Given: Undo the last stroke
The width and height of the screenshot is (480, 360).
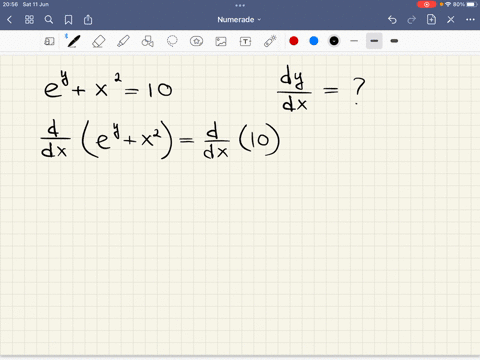Looking at the screenshot, I should point(392,20).
